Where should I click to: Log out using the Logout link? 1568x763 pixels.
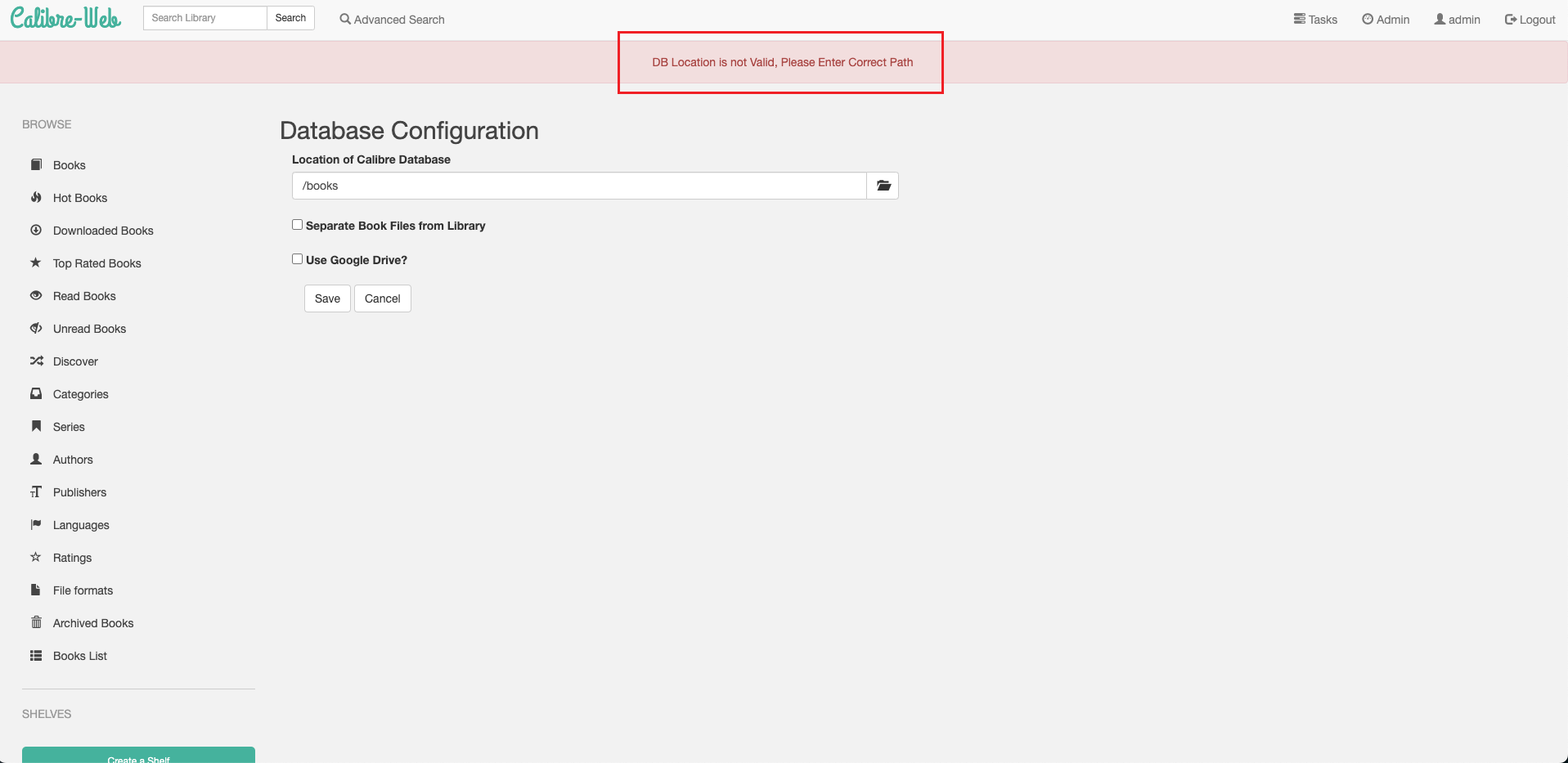(x=1530, y=20)
